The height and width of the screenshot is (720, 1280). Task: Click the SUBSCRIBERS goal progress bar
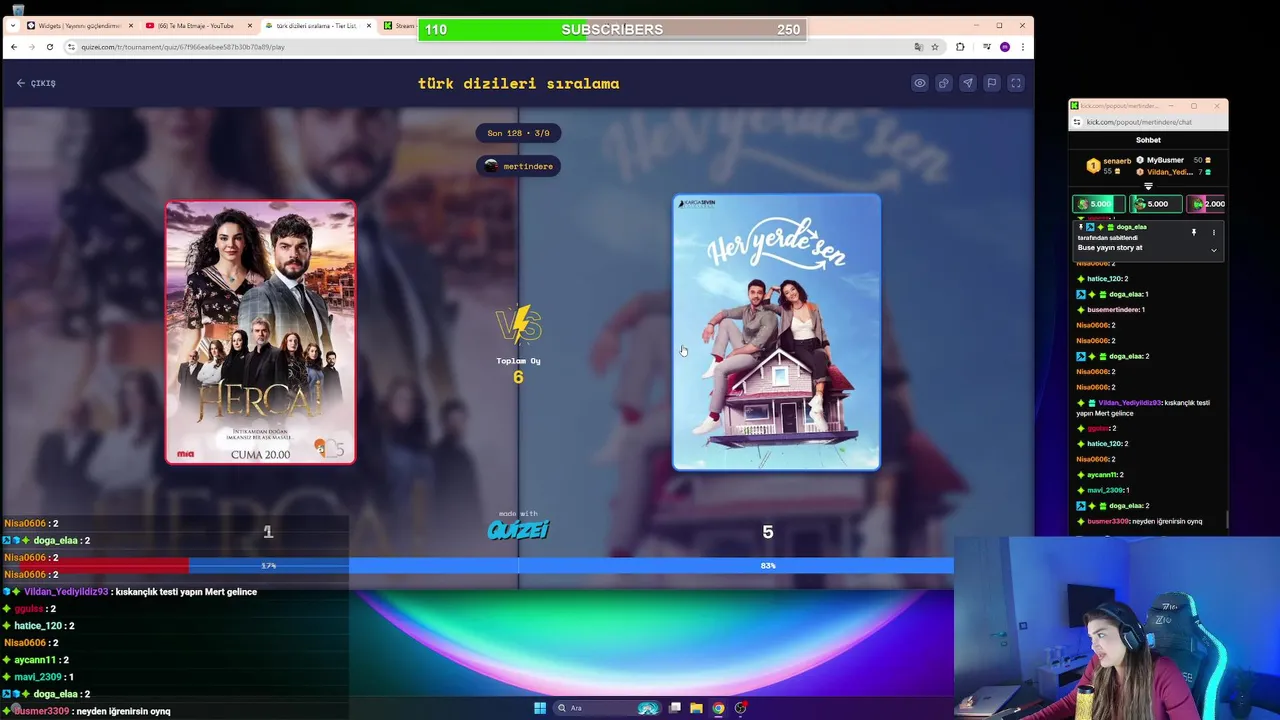coord(612,29)
